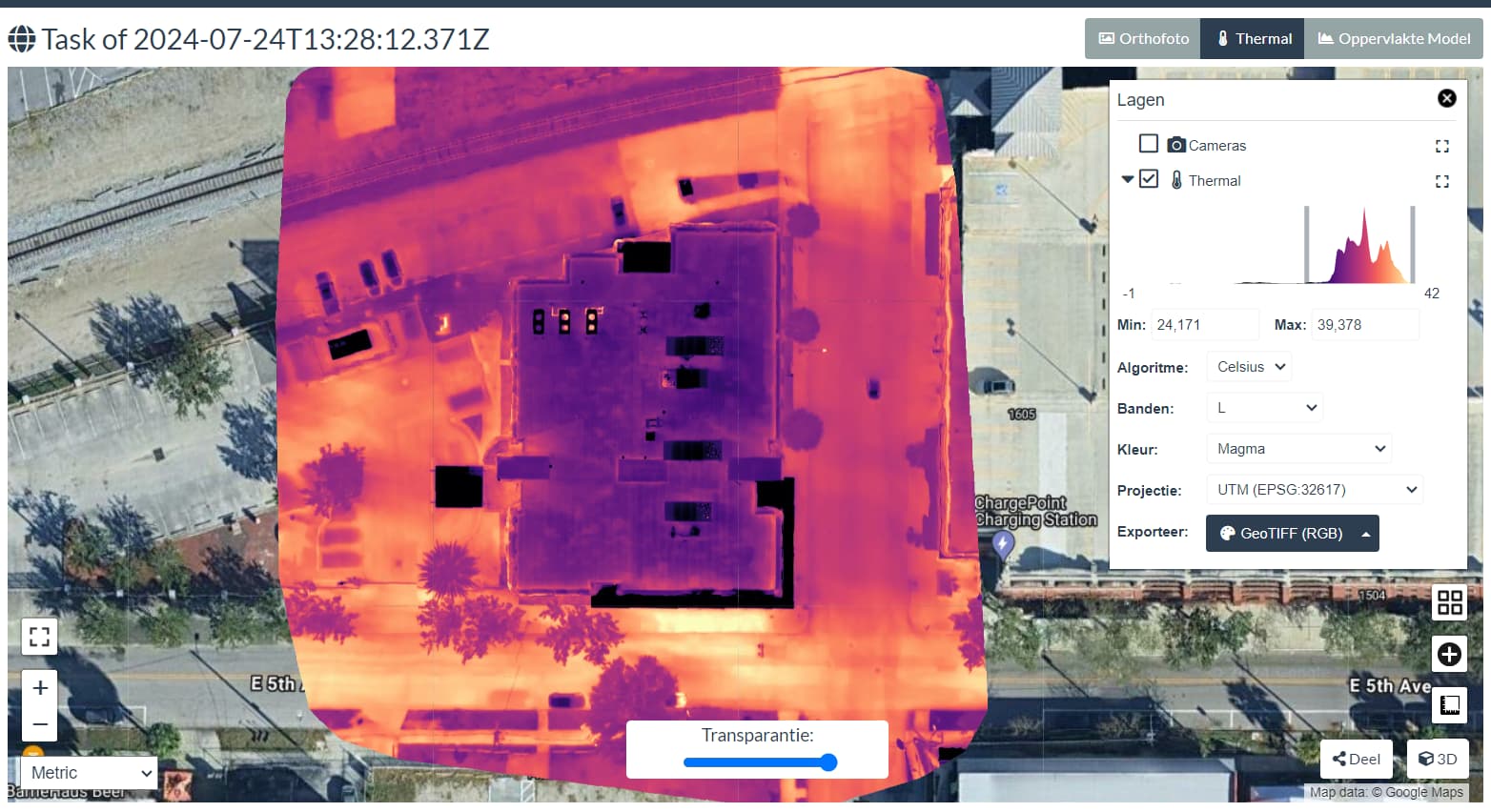Zoom in on the map
The height and width of the screenshot is (812, 1491).
tap(40, 688)
